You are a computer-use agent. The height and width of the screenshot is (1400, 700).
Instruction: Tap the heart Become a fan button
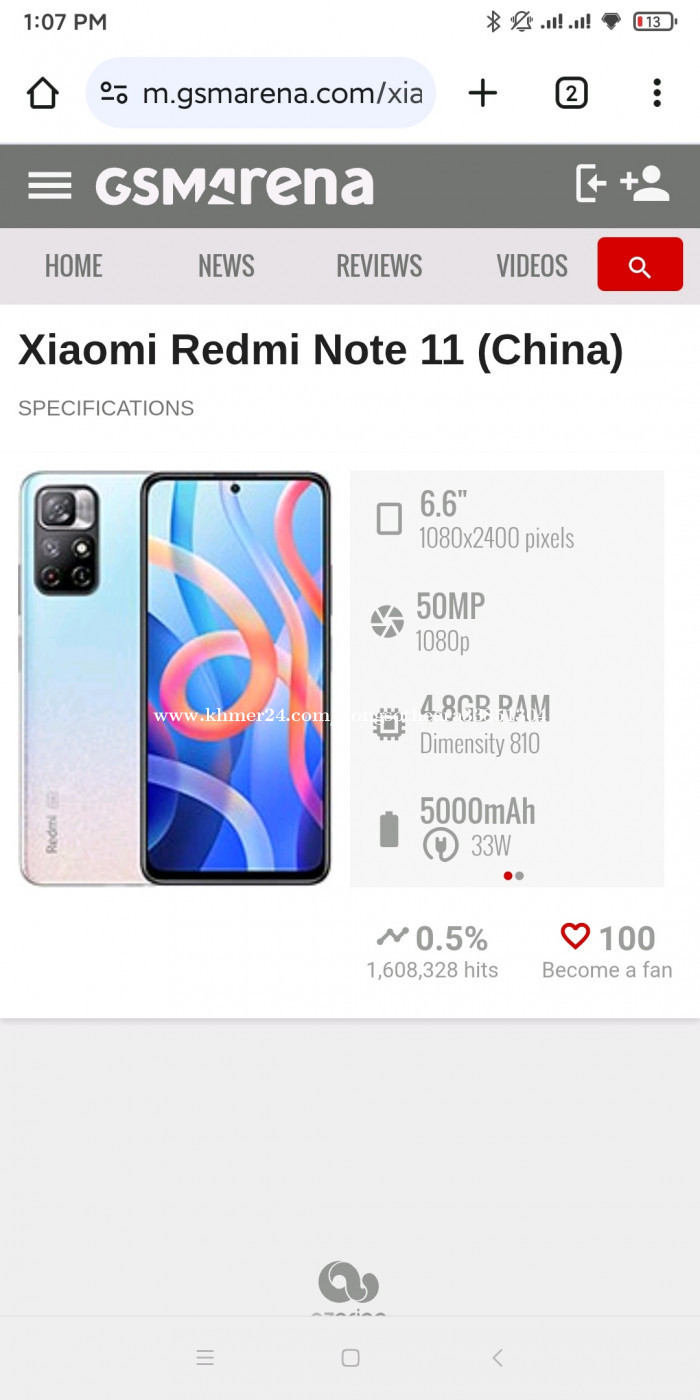(607, 951)
